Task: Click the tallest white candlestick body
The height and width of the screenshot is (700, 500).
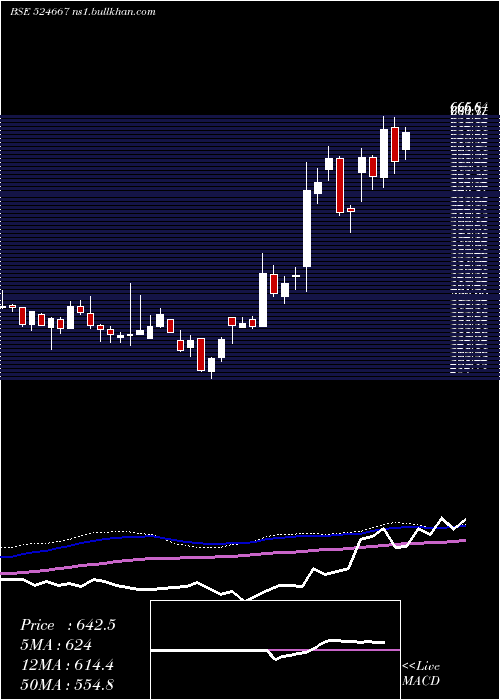Action: point(307,229)
